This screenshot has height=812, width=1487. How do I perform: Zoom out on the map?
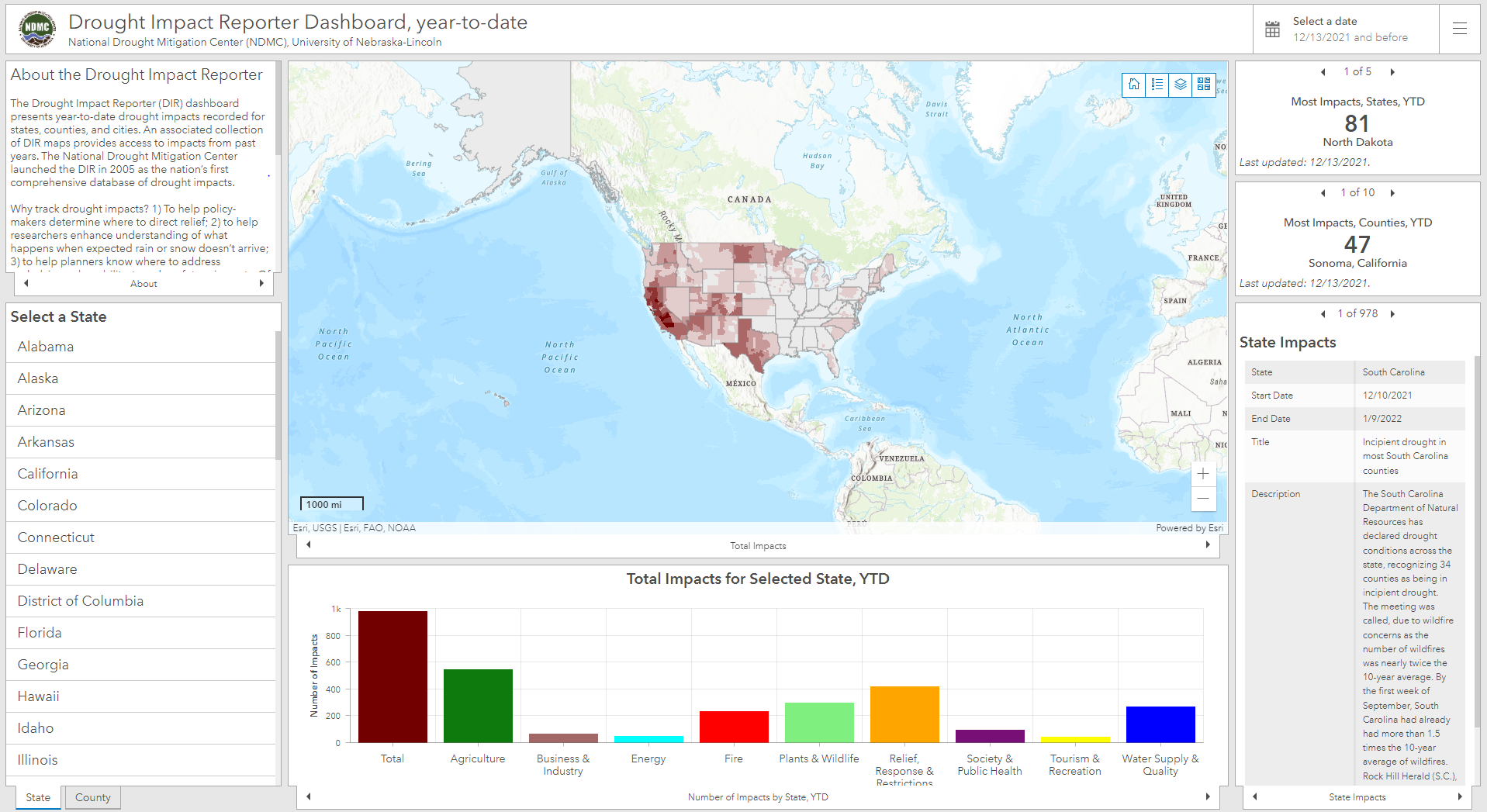[1203, 499]
